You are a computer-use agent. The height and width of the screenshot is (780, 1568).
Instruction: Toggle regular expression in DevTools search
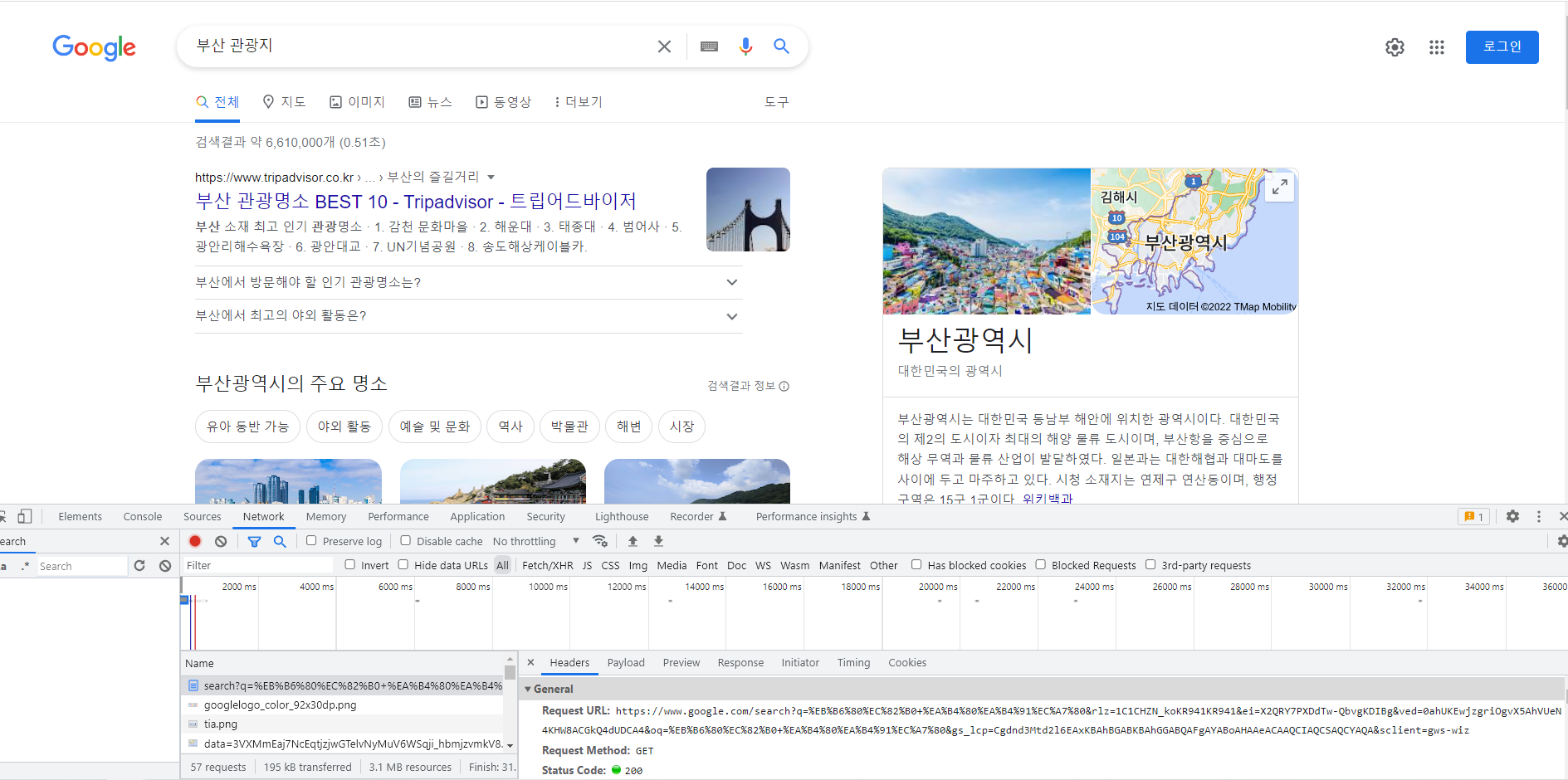pyautogui.click(x=25, y=566)
